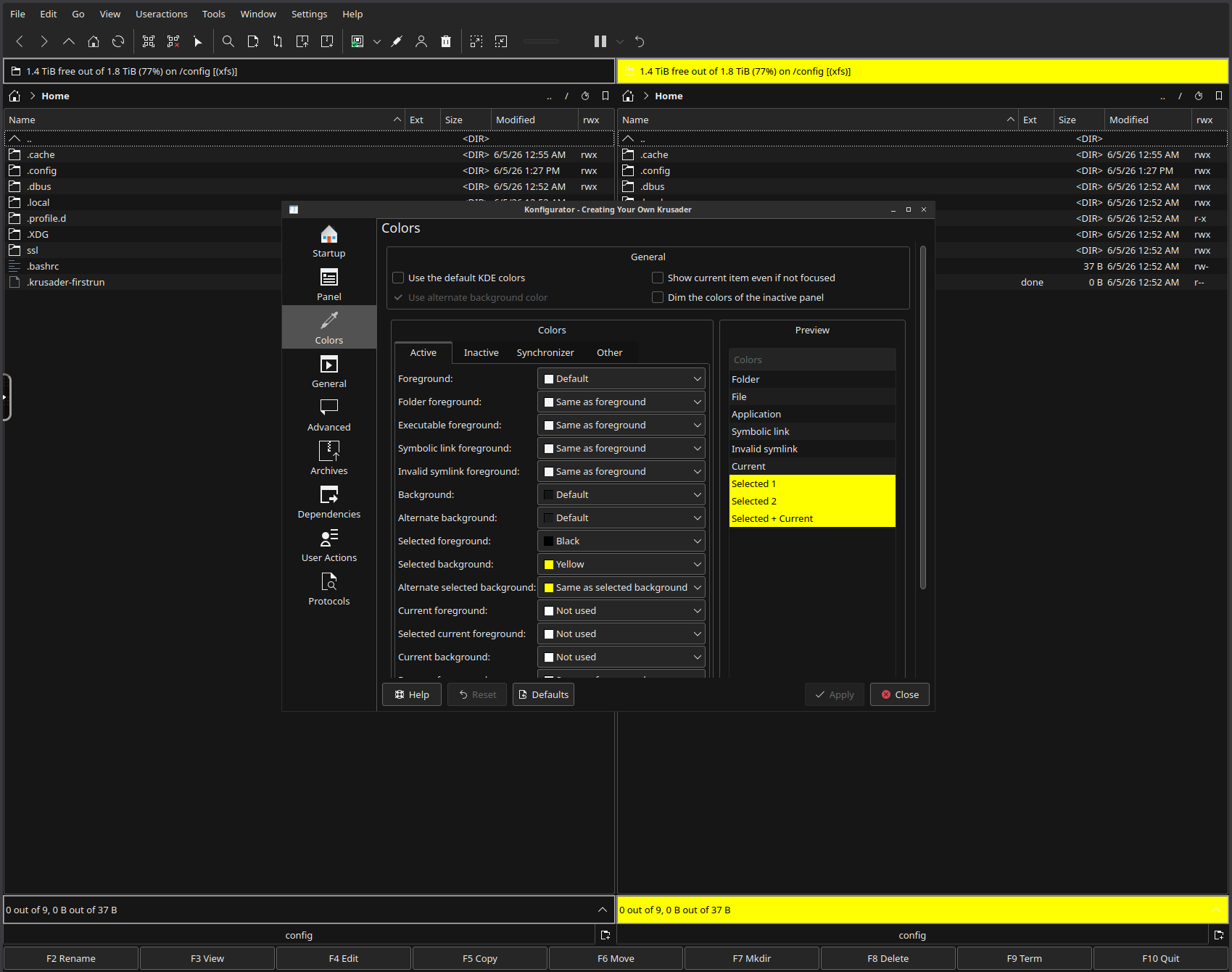This screenshot has width=1232, height=972.
Task: Open the Tools menu
Action: point(214,14)
